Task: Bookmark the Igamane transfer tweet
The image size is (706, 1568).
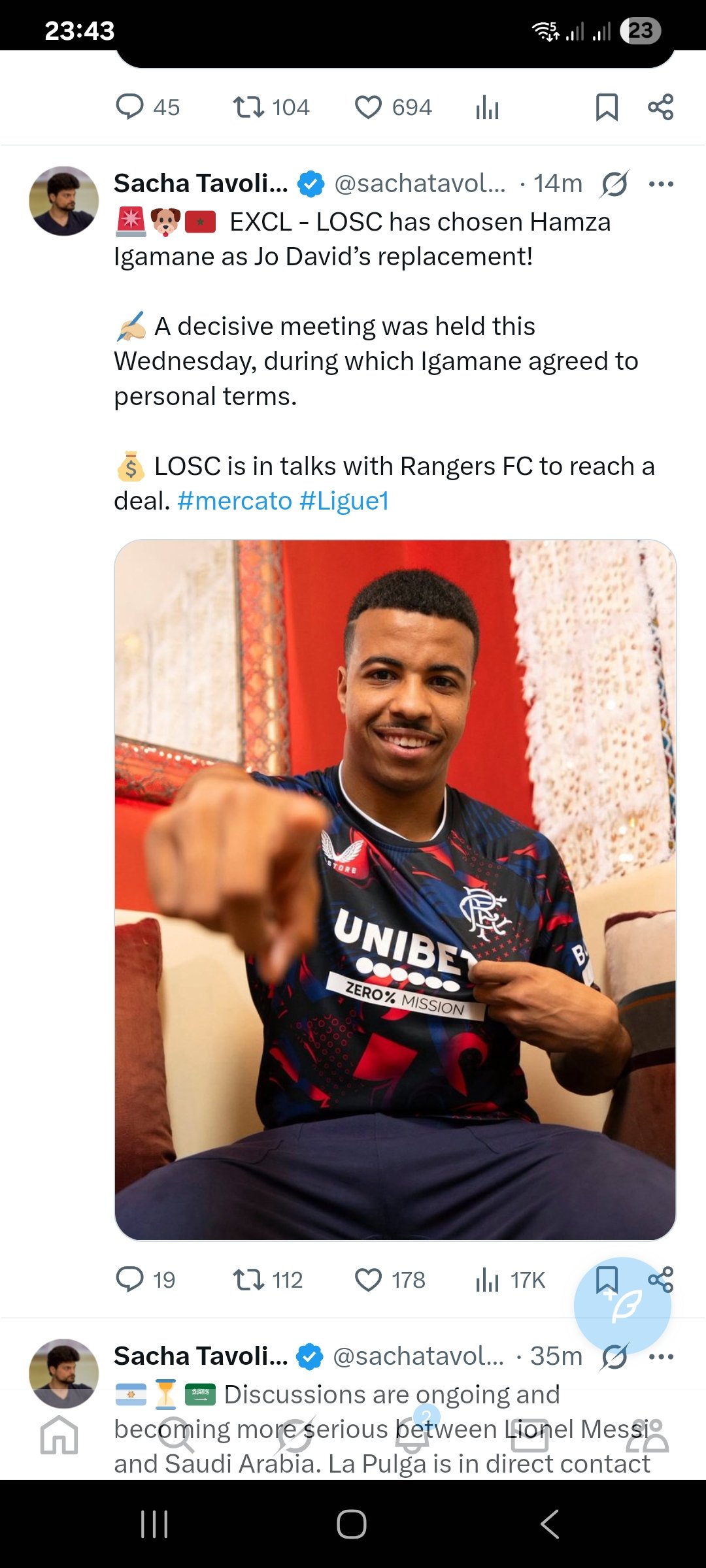Action: pyautogui.click(x=607, y=1279)
